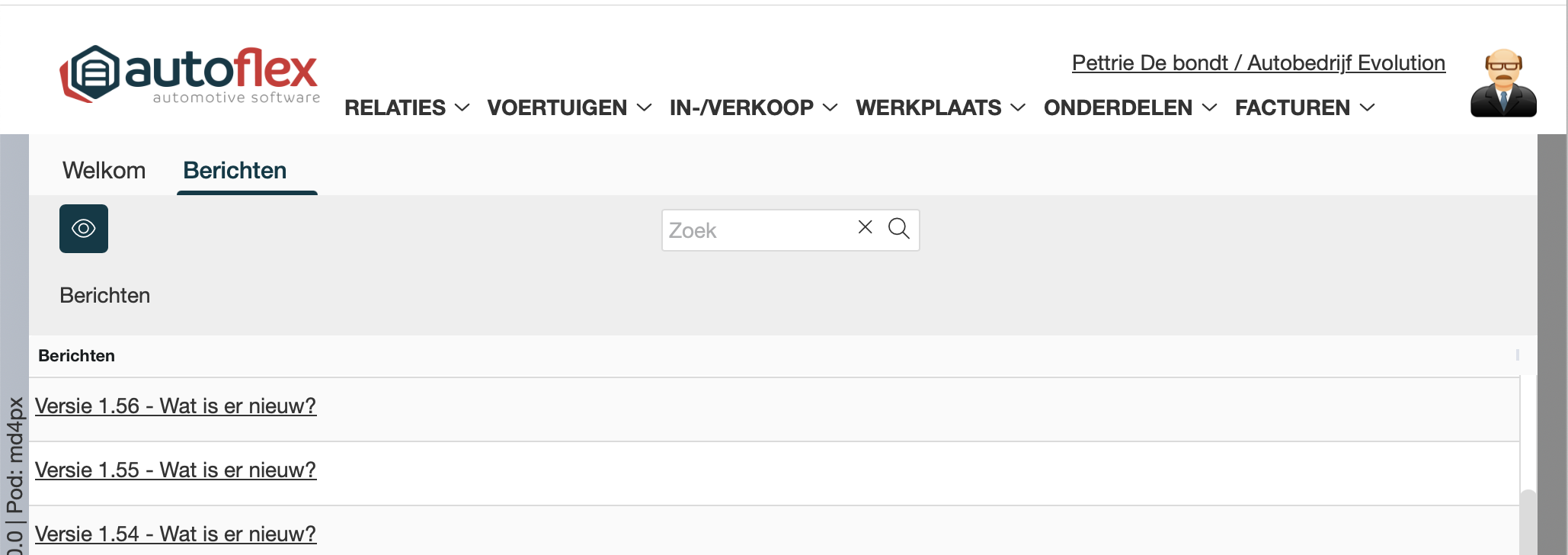Open the Versie 1.56 release notes
This screenshot has width=1568, height=555.
pyautogui.click(x=175, y=406)
